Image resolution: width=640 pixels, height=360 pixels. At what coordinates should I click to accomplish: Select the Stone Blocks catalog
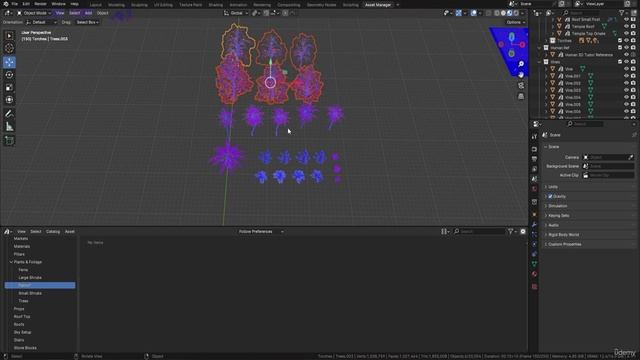(x=25, y=348)
